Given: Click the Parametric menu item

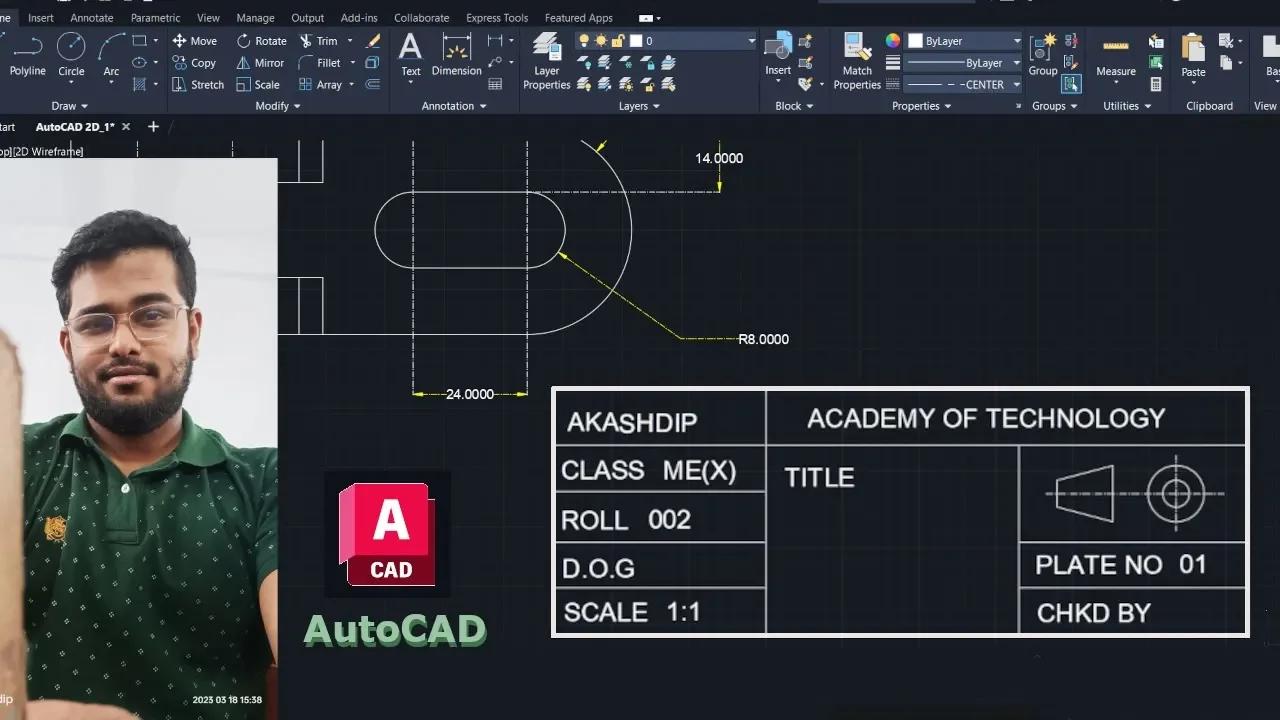Looking at the screenshot, I should pos(155,17).
